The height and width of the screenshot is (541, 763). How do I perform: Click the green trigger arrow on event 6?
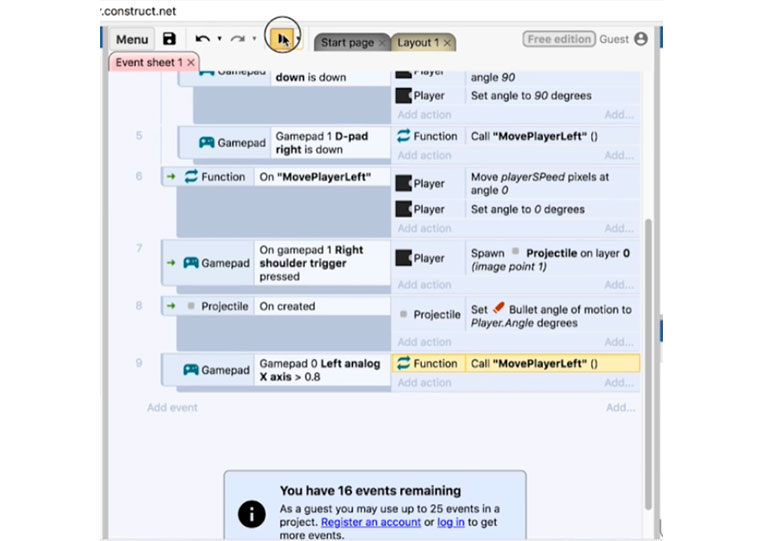coord(171,177)
